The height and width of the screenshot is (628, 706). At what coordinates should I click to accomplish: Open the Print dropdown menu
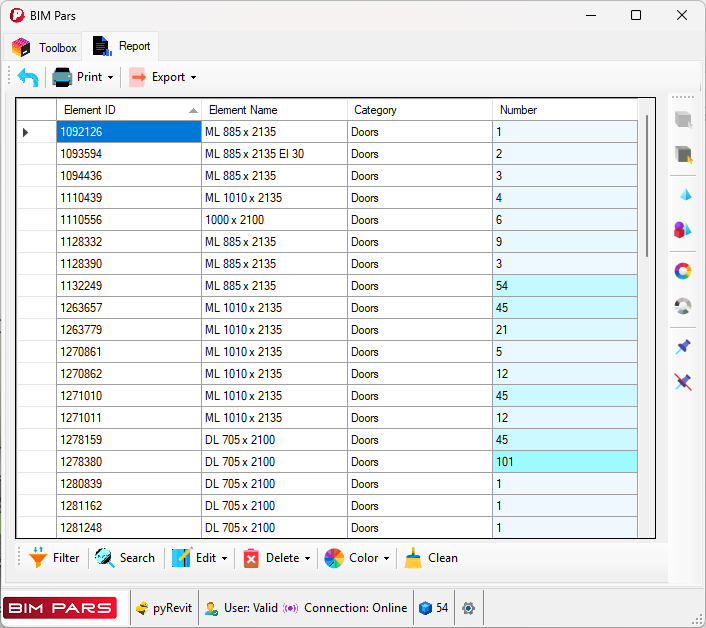83,77
